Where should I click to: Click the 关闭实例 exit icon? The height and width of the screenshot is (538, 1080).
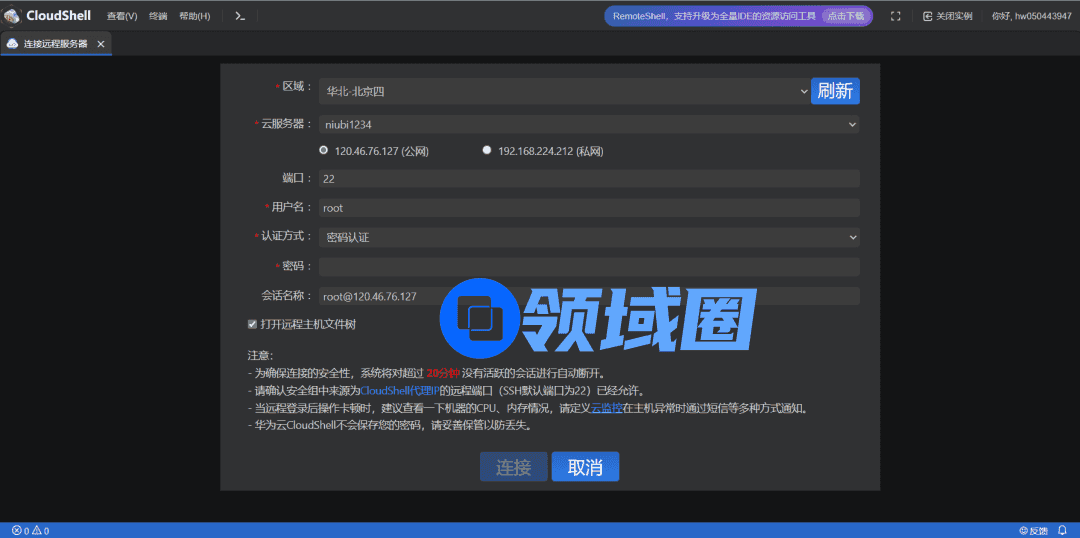[x=927, y=16]
